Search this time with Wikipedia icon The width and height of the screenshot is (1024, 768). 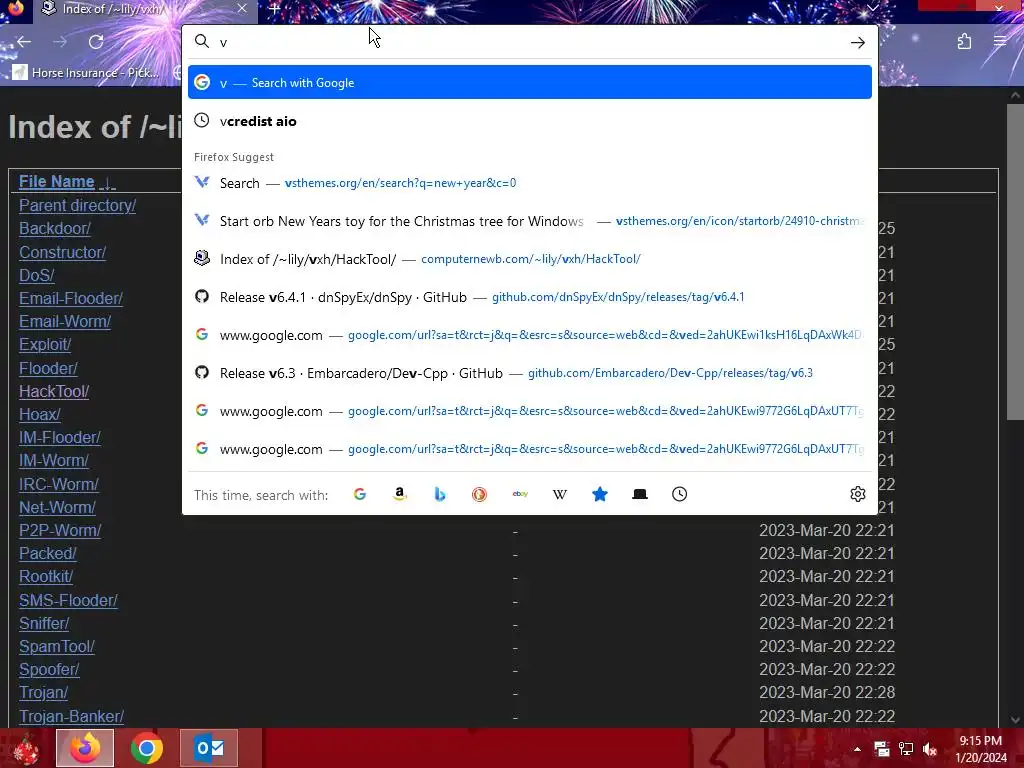click(560, 494)
